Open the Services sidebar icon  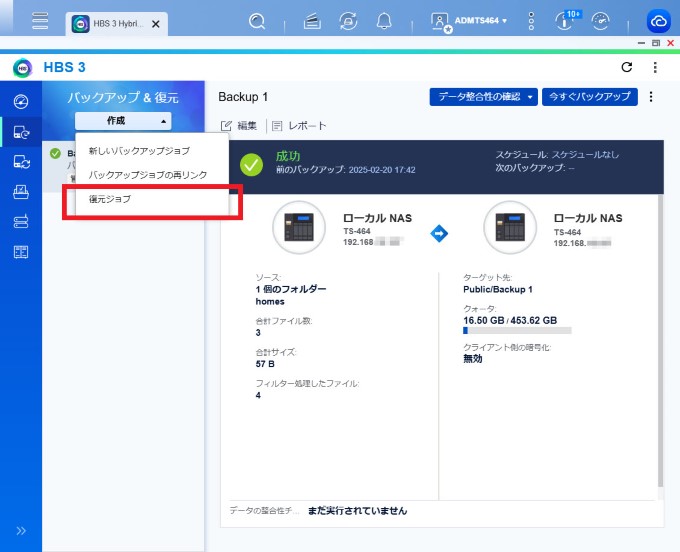pos(21,252)
